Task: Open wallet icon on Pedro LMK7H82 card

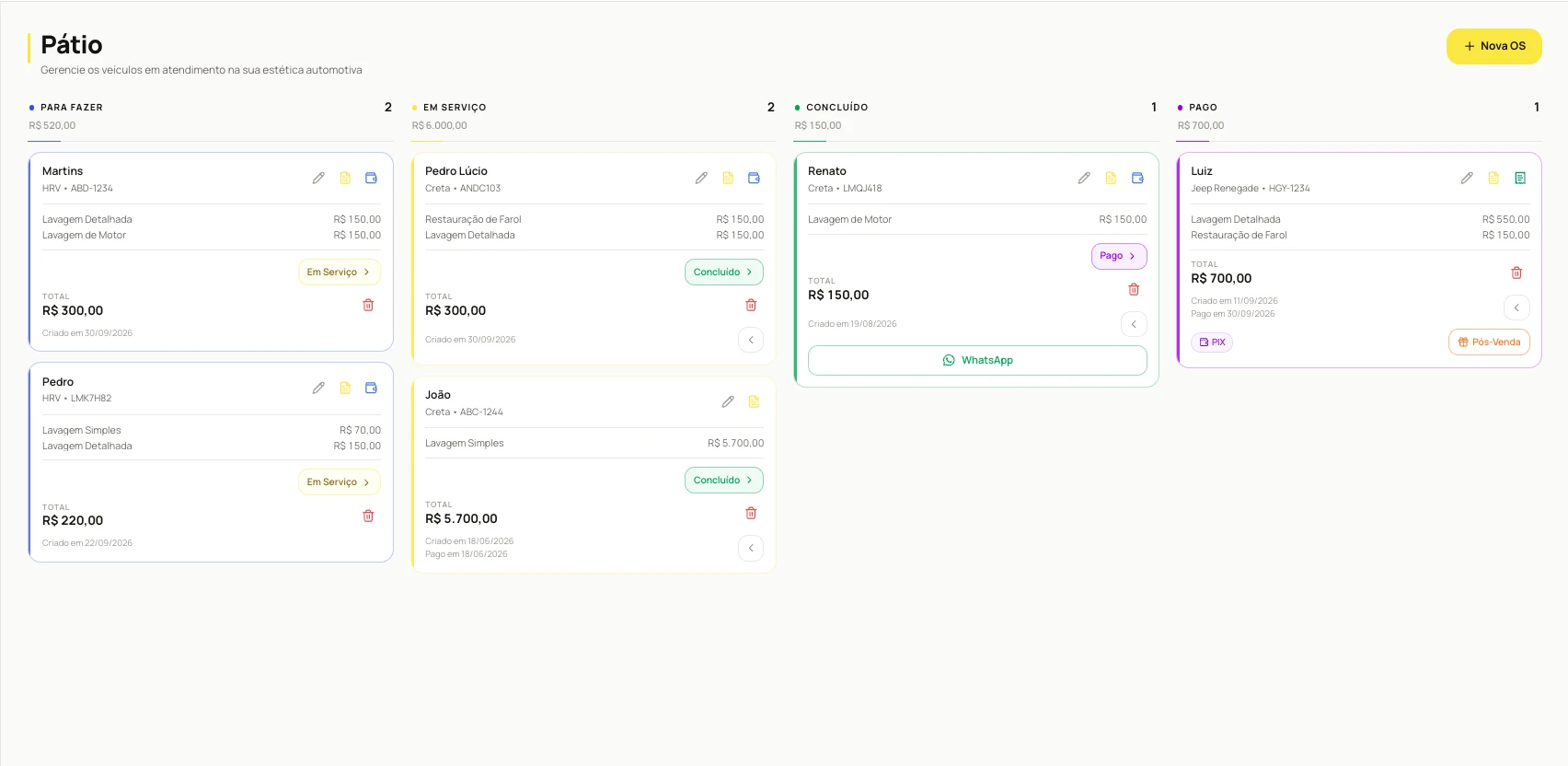Action: (372, 388)
